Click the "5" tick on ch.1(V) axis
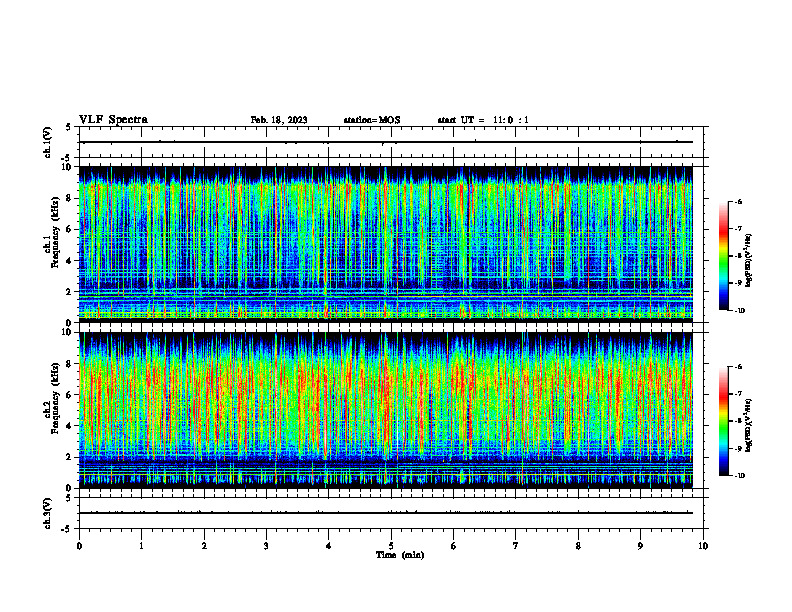The height and width of the screenshot is (612, 792). (x=69, y=127)
